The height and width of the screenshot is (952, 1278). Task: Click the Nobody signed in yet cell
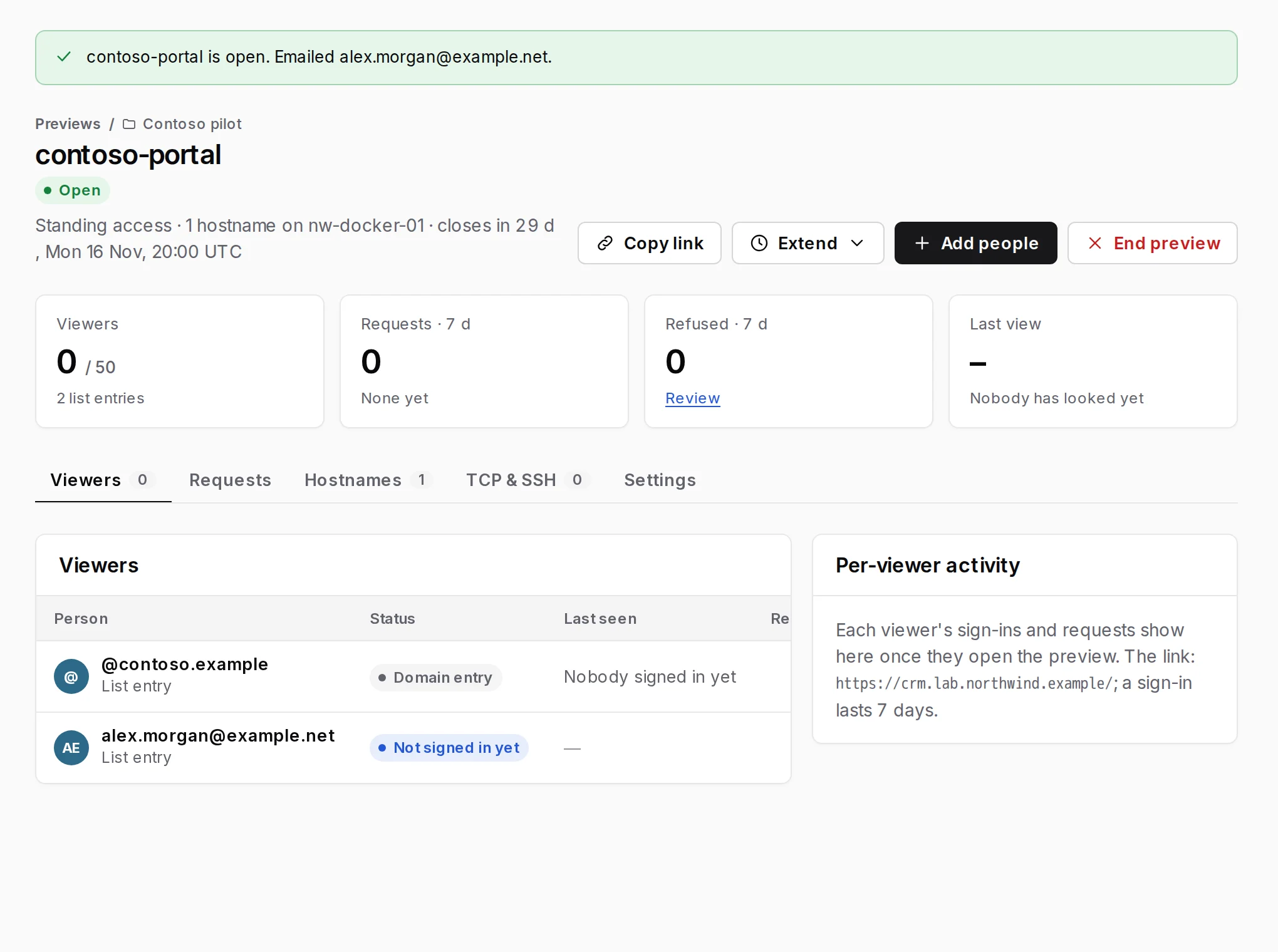[650, 677]
